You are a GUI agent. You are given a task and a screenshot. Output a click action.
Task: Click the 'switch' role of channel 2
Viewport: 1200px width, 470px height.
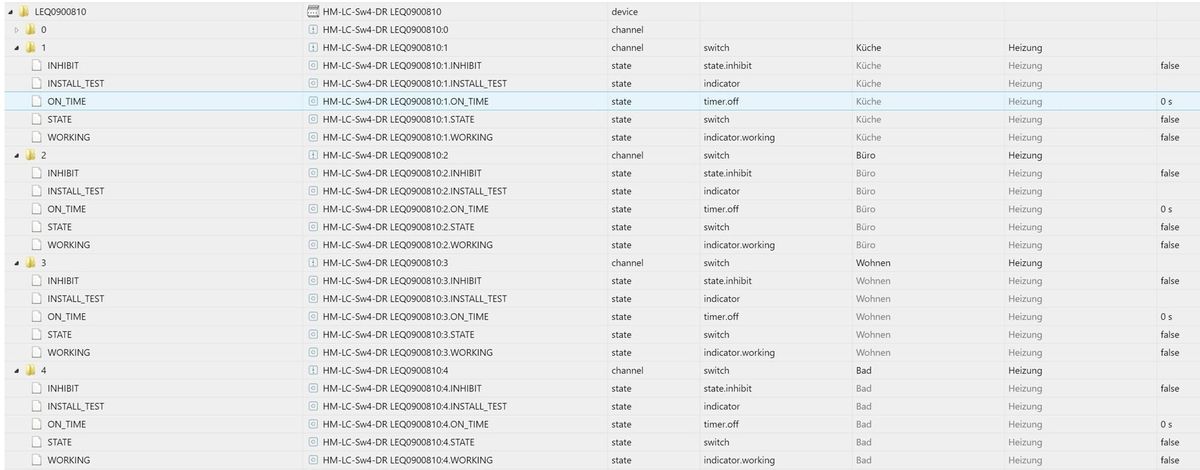717,155
